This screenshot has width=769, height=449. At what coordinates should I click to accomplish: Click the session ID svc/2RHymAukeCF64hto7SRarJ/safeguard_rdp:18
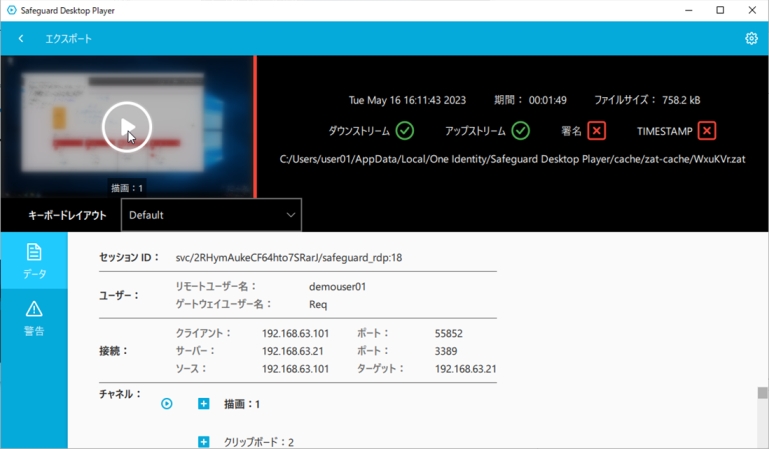point(289,257)
